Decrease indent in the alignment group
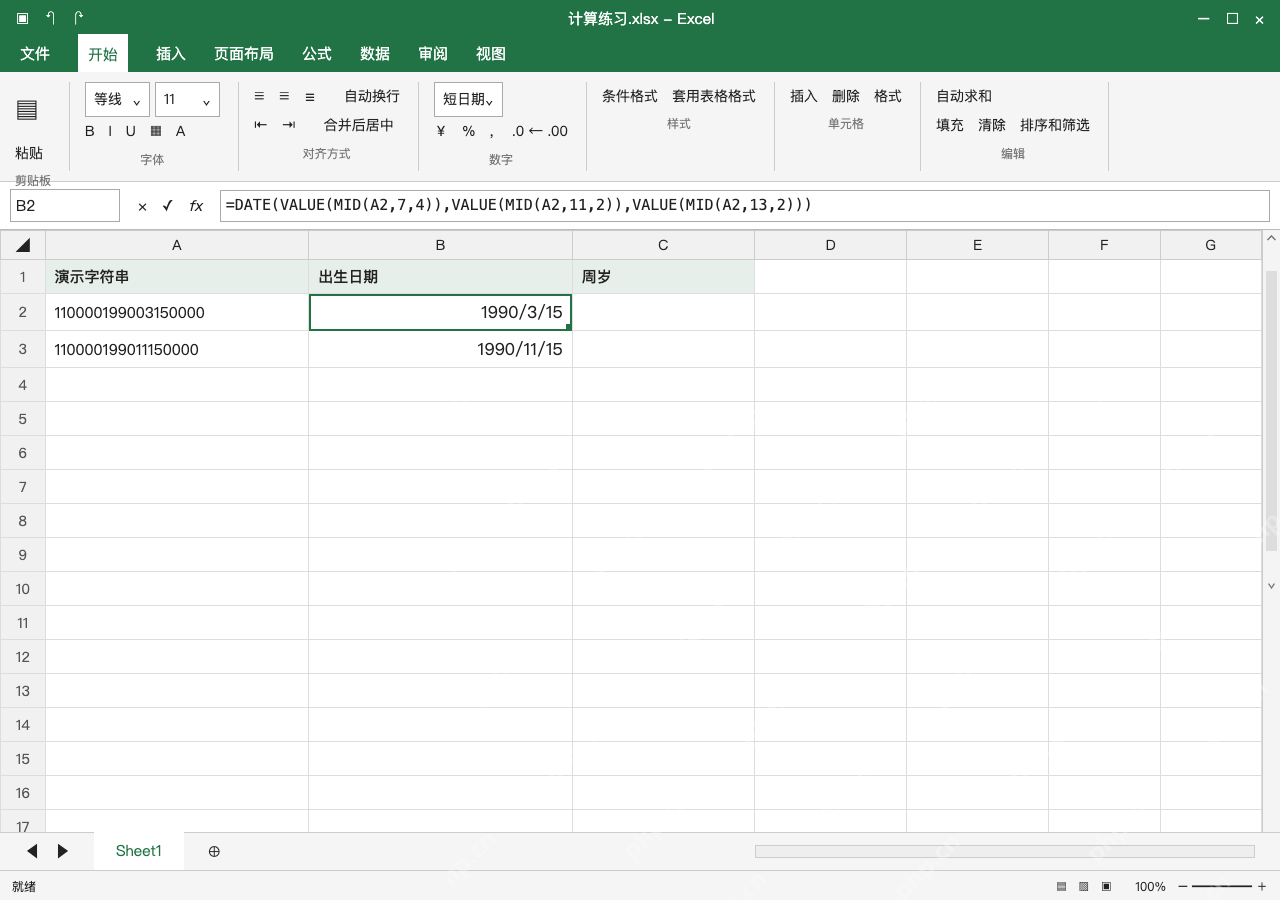This screenshot has height=900, width=1280. point(261,125)
